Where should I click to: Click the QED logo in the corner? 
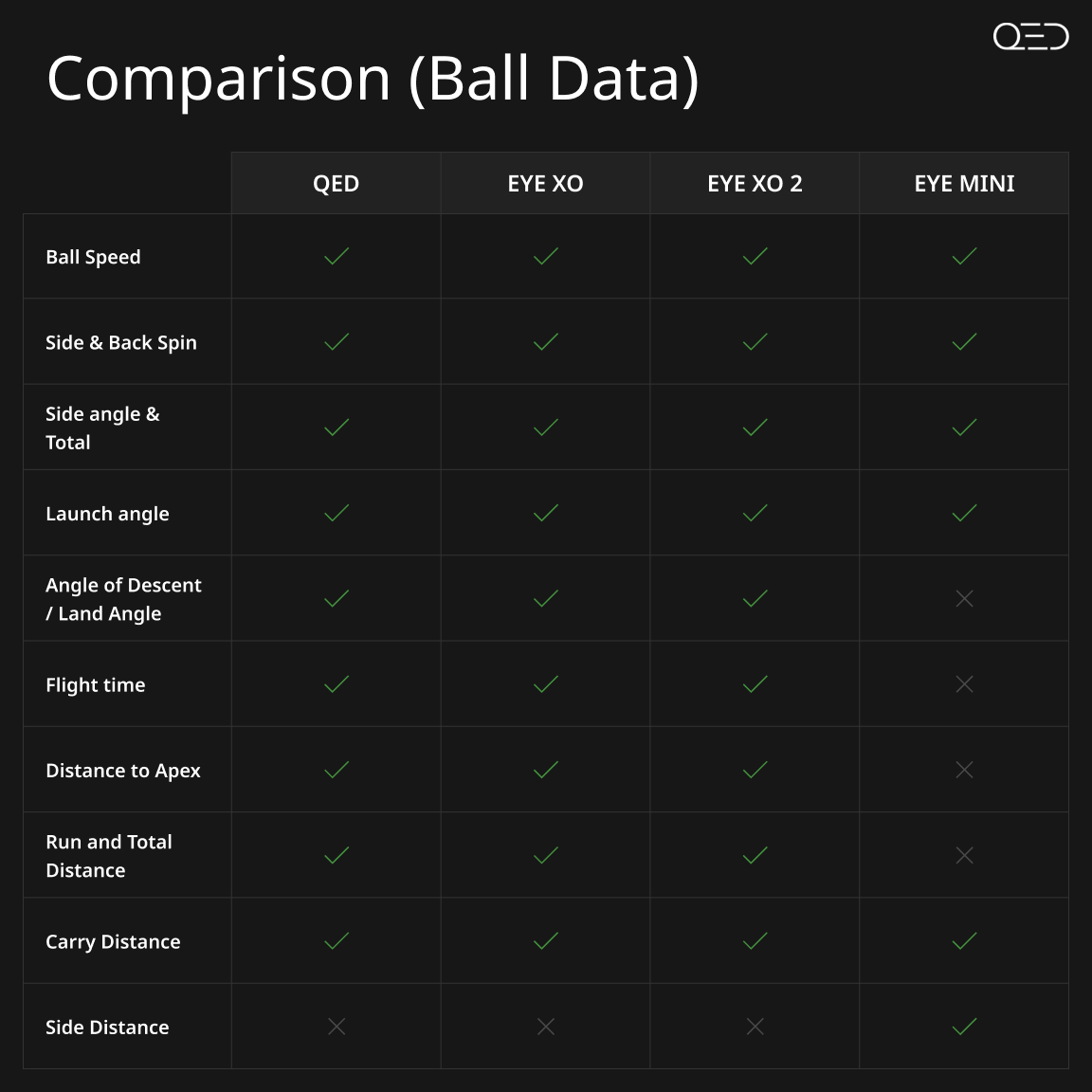[x=1030, y=36]
